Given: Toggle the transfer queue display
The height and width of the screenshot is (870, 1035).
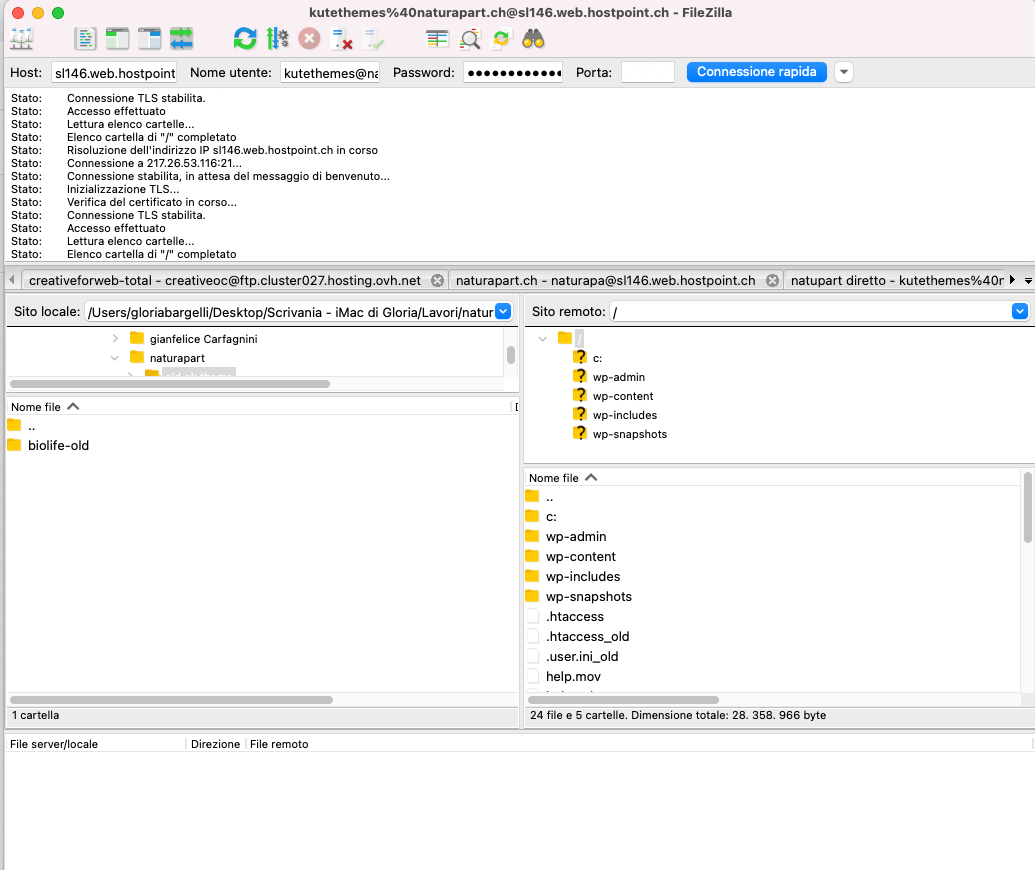Looking at the screenshot, I should (182, 39).
